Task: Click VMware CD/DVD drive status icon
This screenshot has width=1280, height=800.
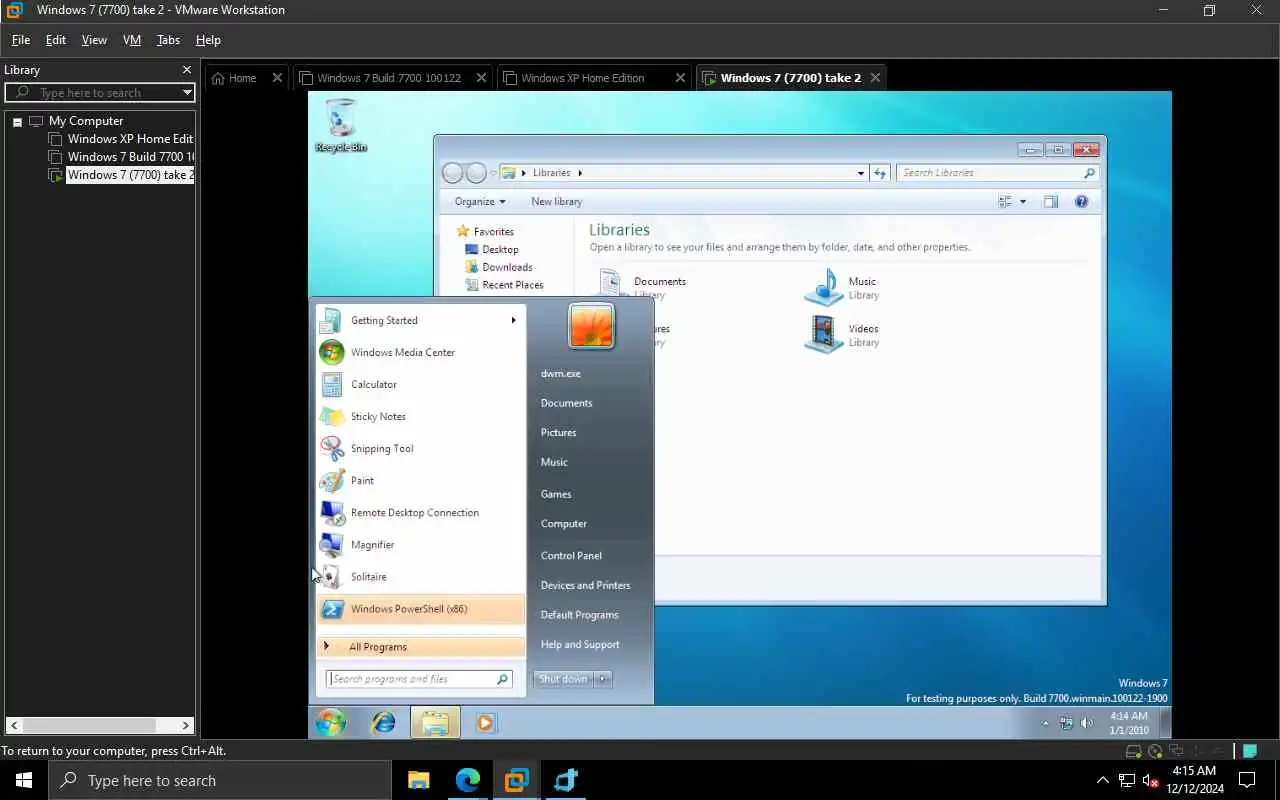Action: point(1155,751)
